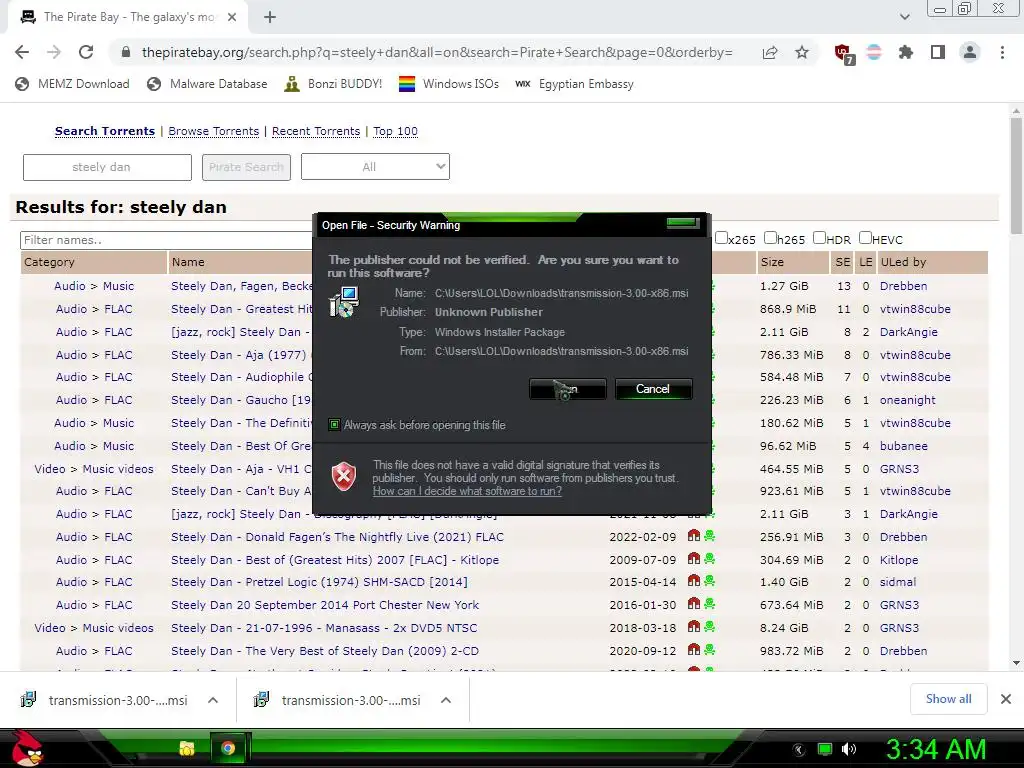Screen dimensions: 1024x768
Task: Click Run in the Security Warning dialog
Action: pos(568,389)
